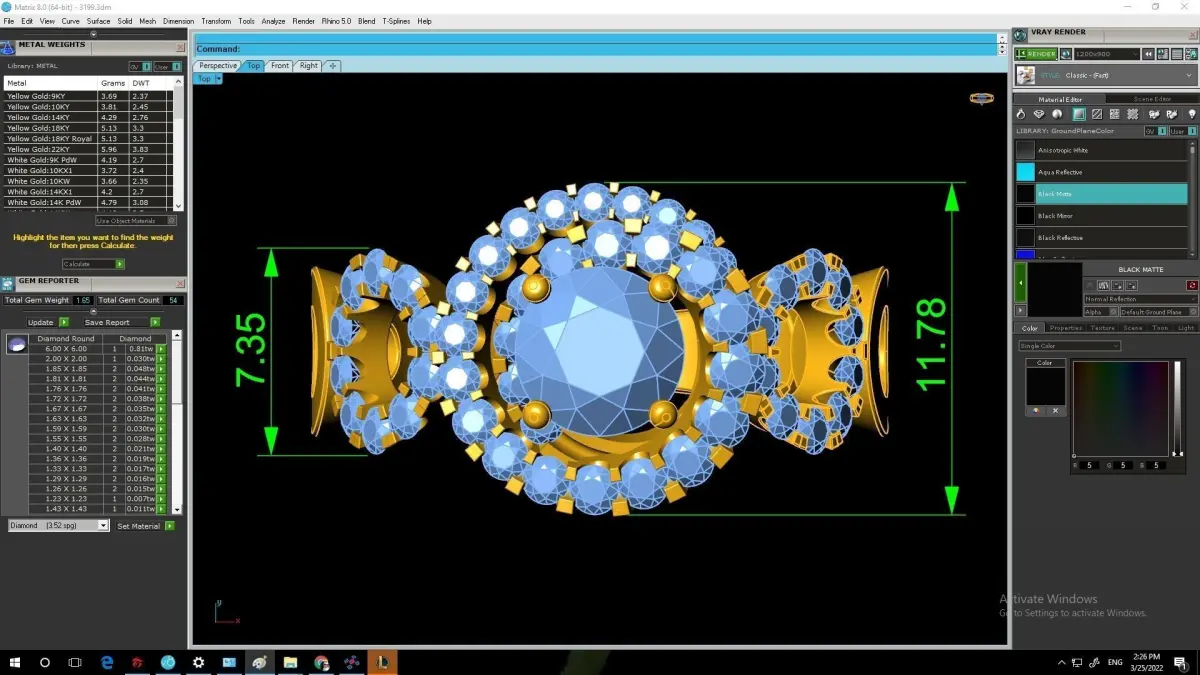Select Anisotropic White material swatch
This screenshot has height=675, width=1200.
click(1026, 150)
